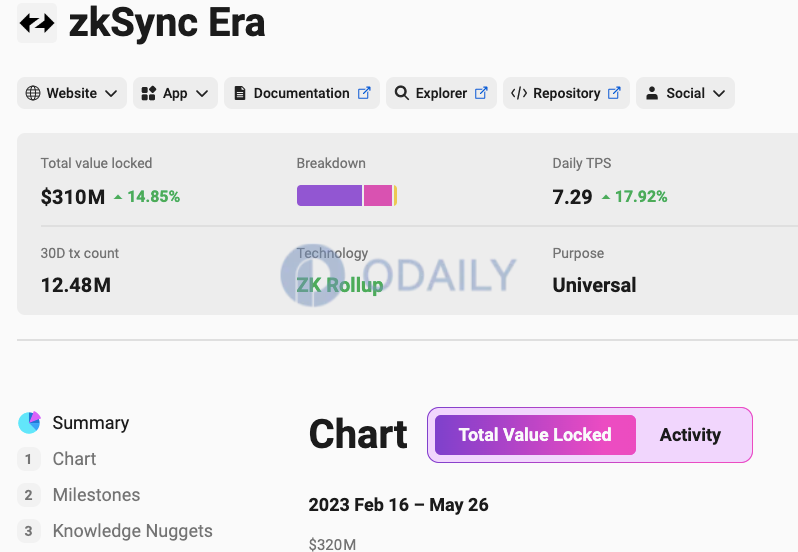Select the Total Value Locked chart toggle
Image resolution: width=798 pixels, height=552 pixels.
tap(535, 435)
